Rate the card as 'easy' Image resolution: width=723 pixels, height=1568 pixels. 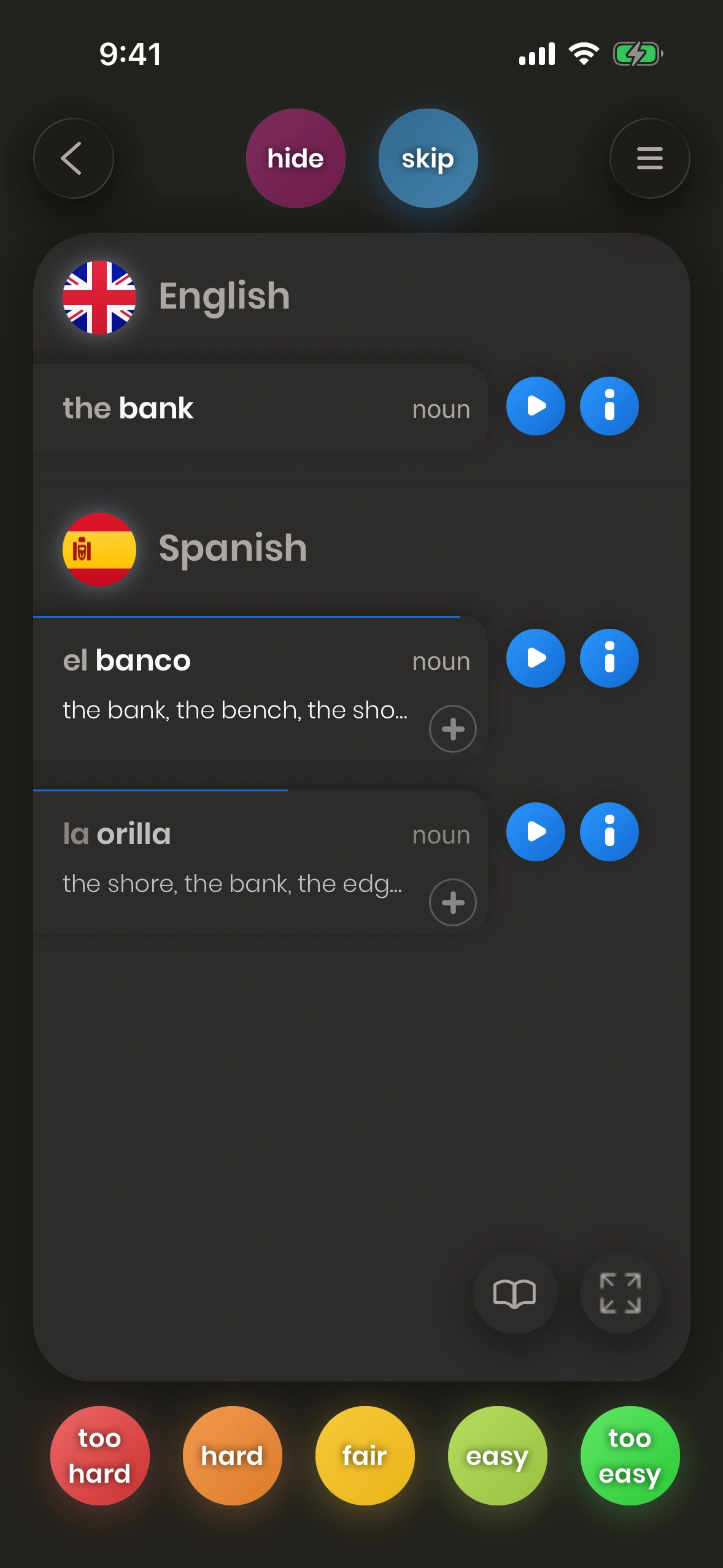497,1455
